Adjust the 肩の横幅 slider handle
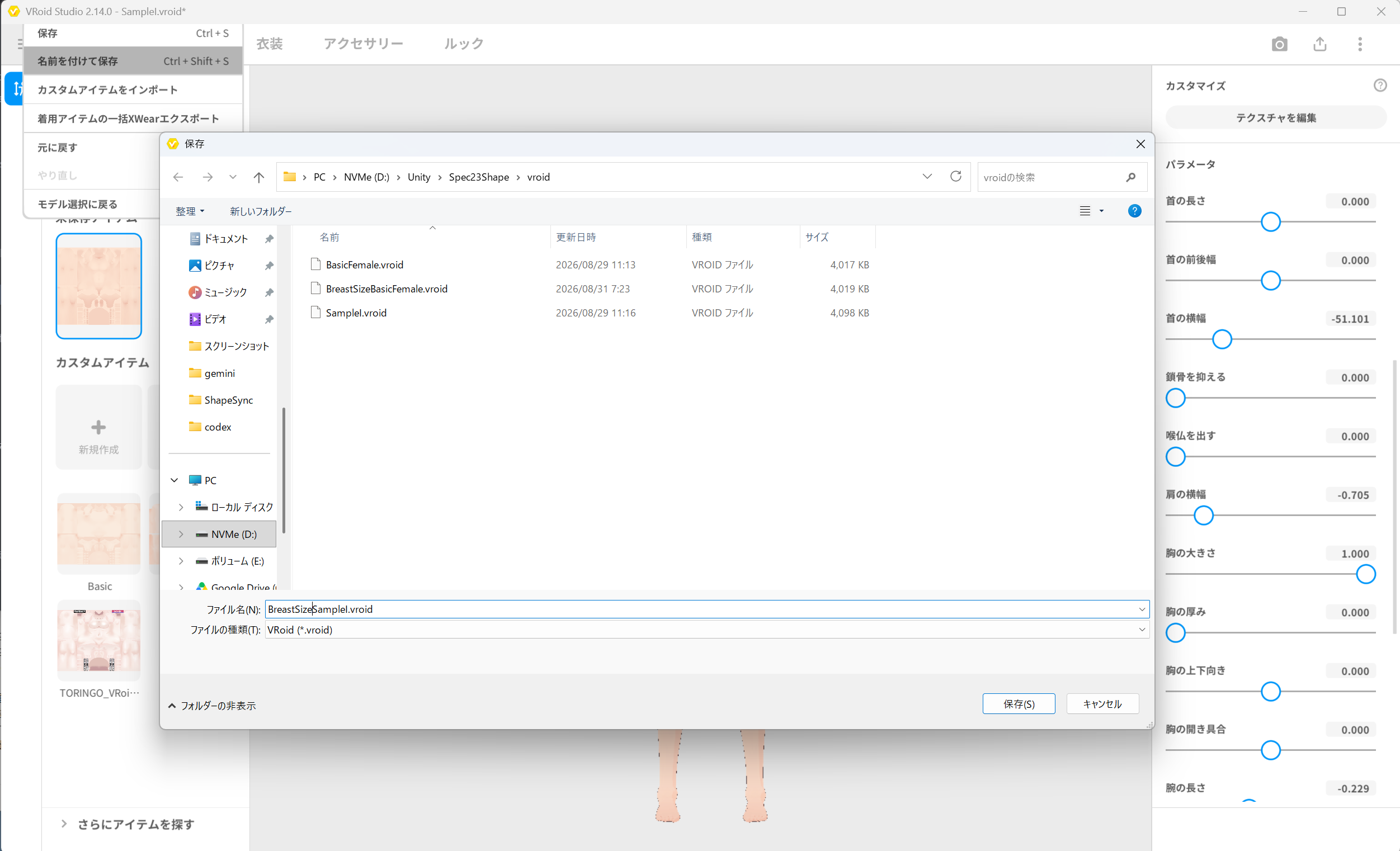This screenshot has height=851, width=1400. [1203, 516]
